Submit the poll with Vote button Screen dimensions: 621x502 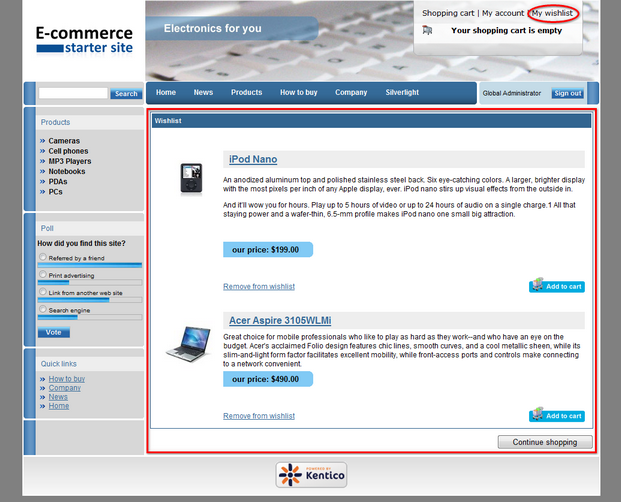(x=53, y=332)
